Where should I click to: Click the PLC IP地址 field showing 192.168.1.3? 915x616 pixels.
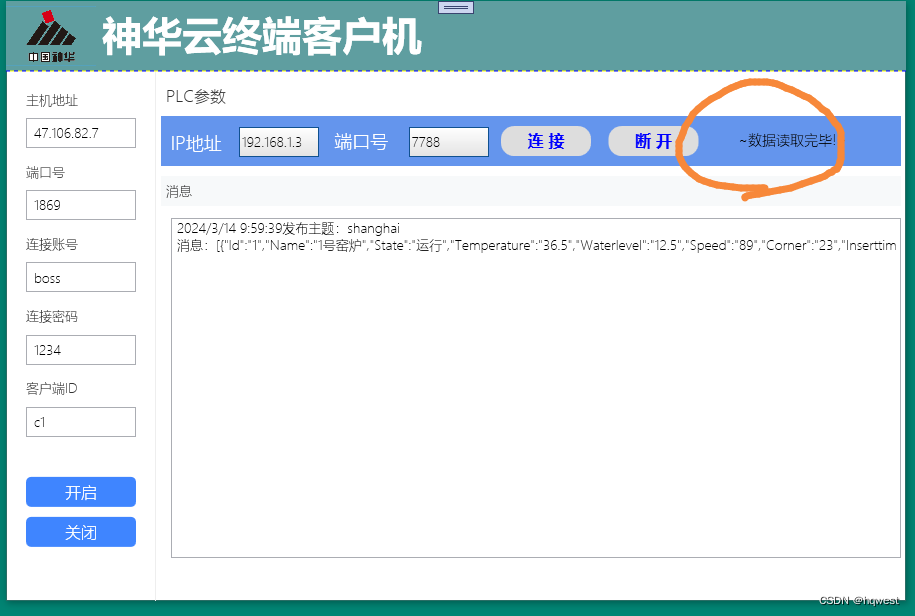tap(279, 142)
